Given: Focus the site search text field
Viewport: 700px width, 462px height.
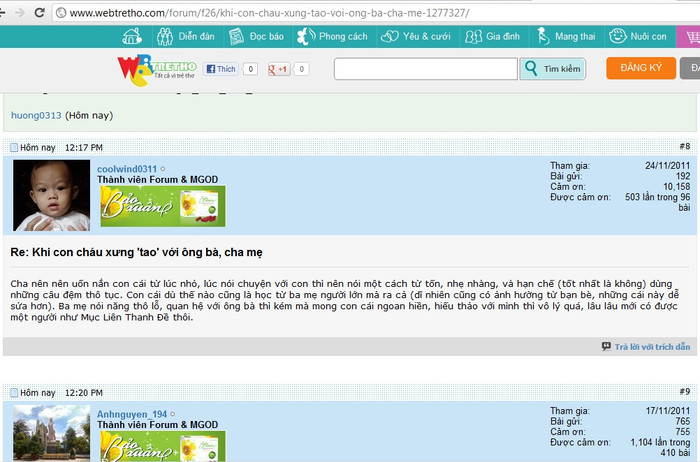Looking at the screenshot, I should 425,69.
